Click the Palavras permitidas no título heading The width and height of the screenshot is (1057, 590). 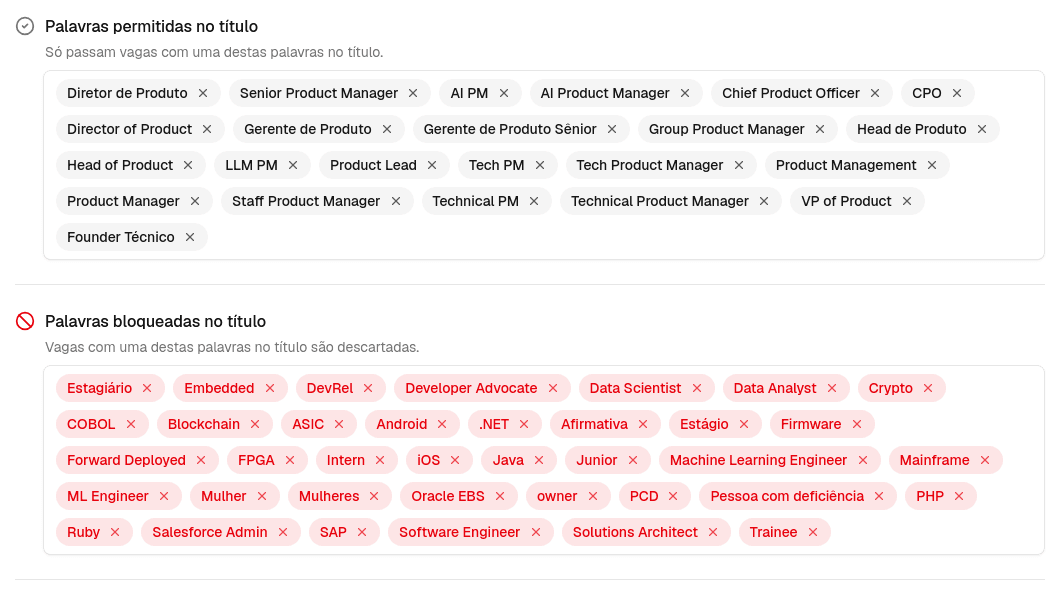coord(152,26)
